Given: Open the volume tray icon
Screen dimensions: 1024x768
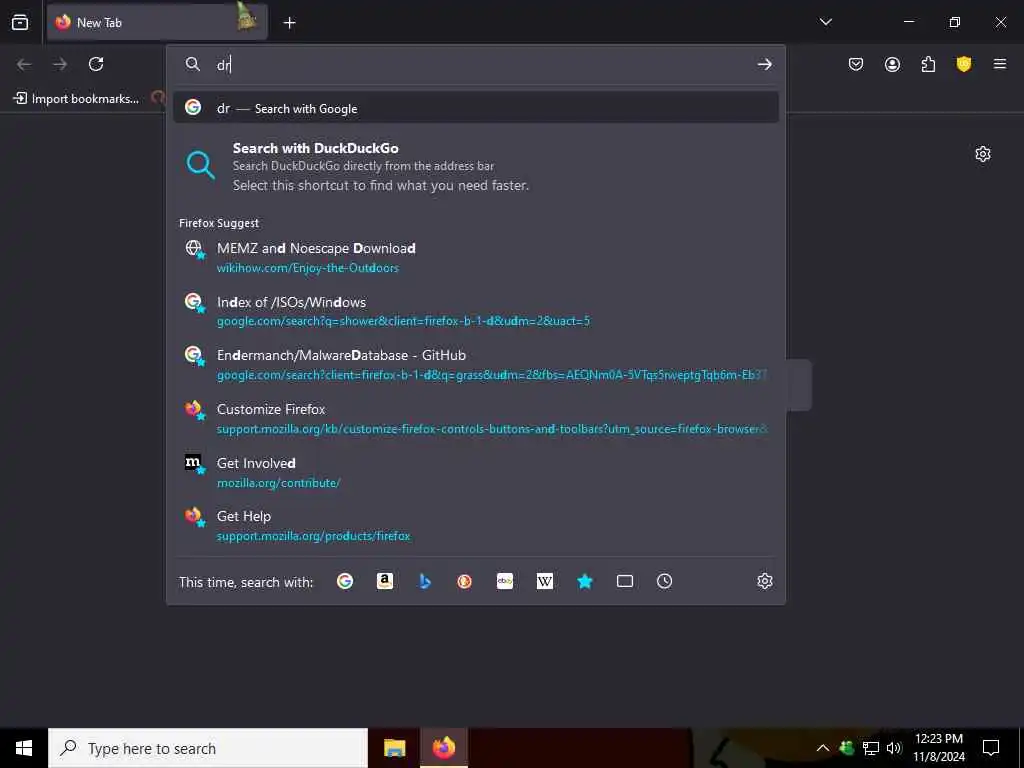Looking at the screenshot, I should tap(894, 748).
